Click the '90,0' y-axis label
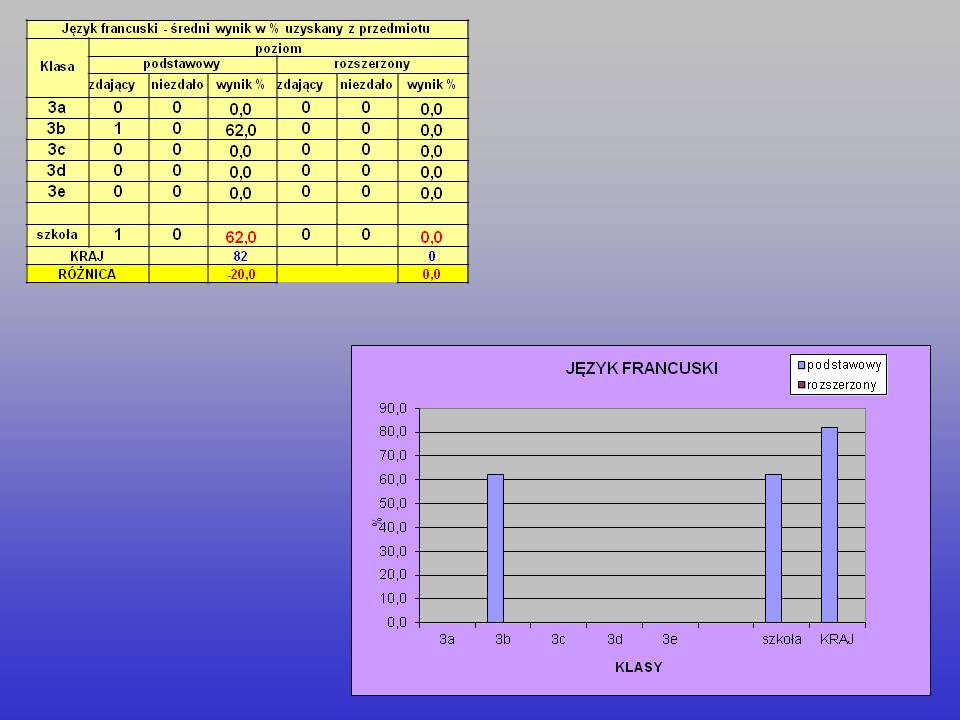Screen dimensions: 960x720 pos(392,408)
